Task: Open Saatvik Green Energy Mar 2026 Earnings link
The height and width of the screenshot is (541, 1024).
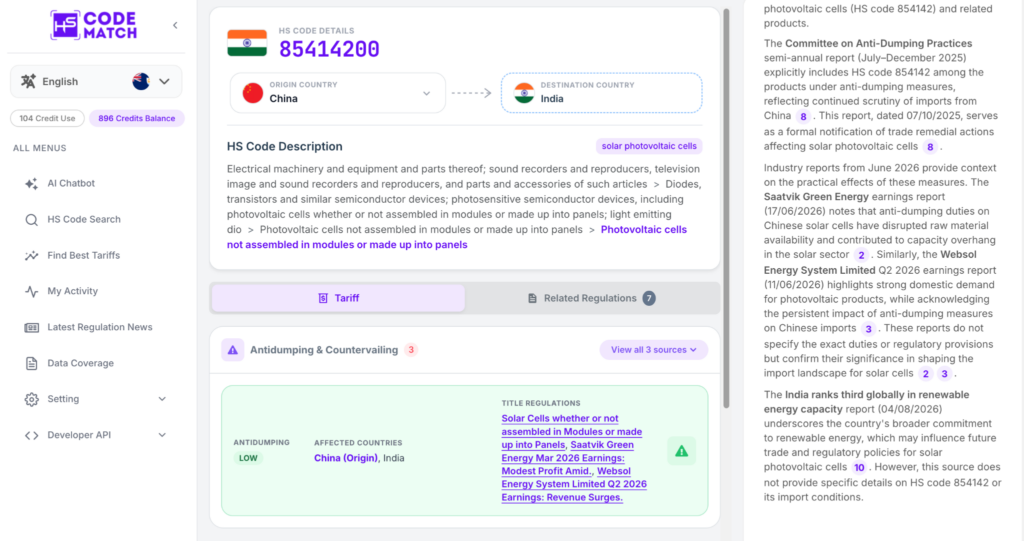Action: coord(568,457)
